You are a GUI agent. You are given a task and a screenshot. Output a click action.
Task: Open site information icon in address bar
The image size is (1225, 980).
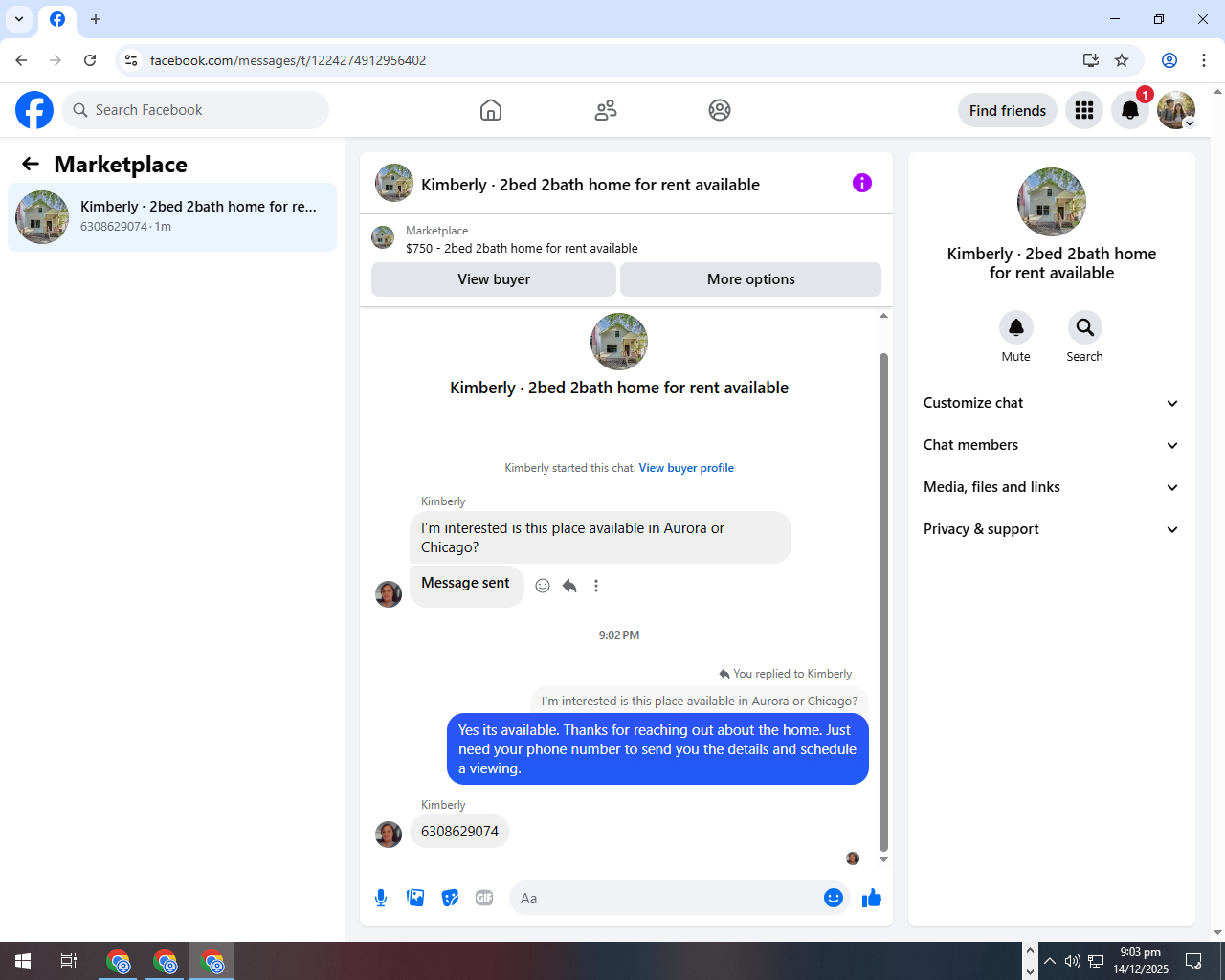point(131,60)
